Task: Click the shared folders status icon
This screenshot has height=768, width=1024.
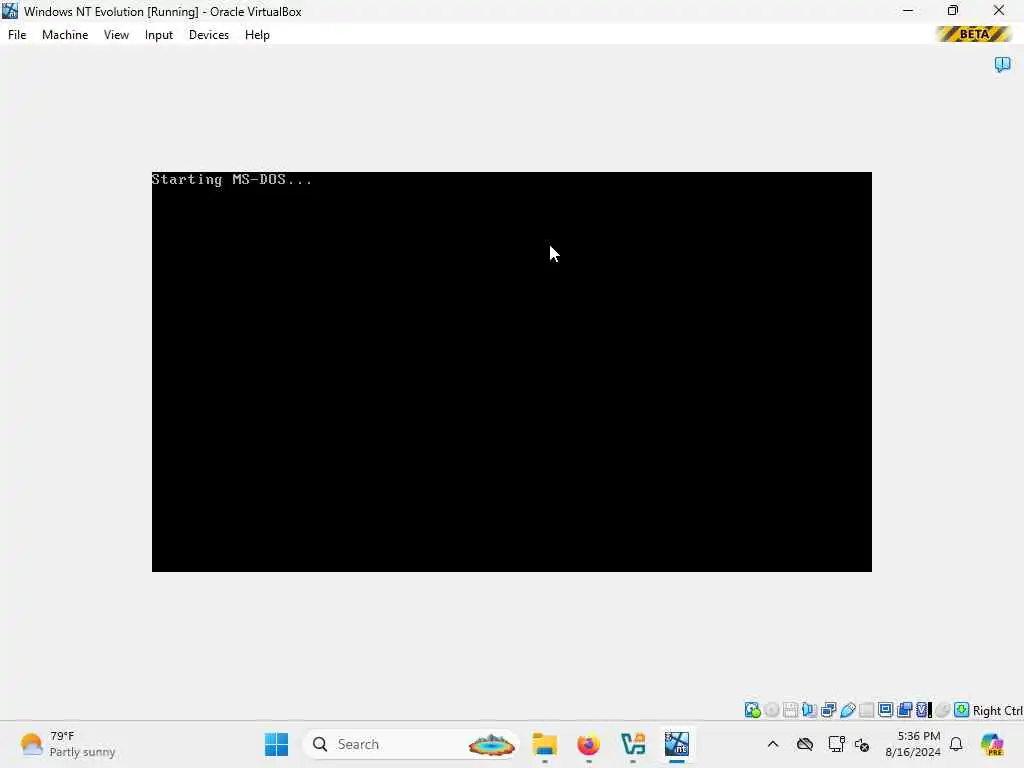Action: 867,710
